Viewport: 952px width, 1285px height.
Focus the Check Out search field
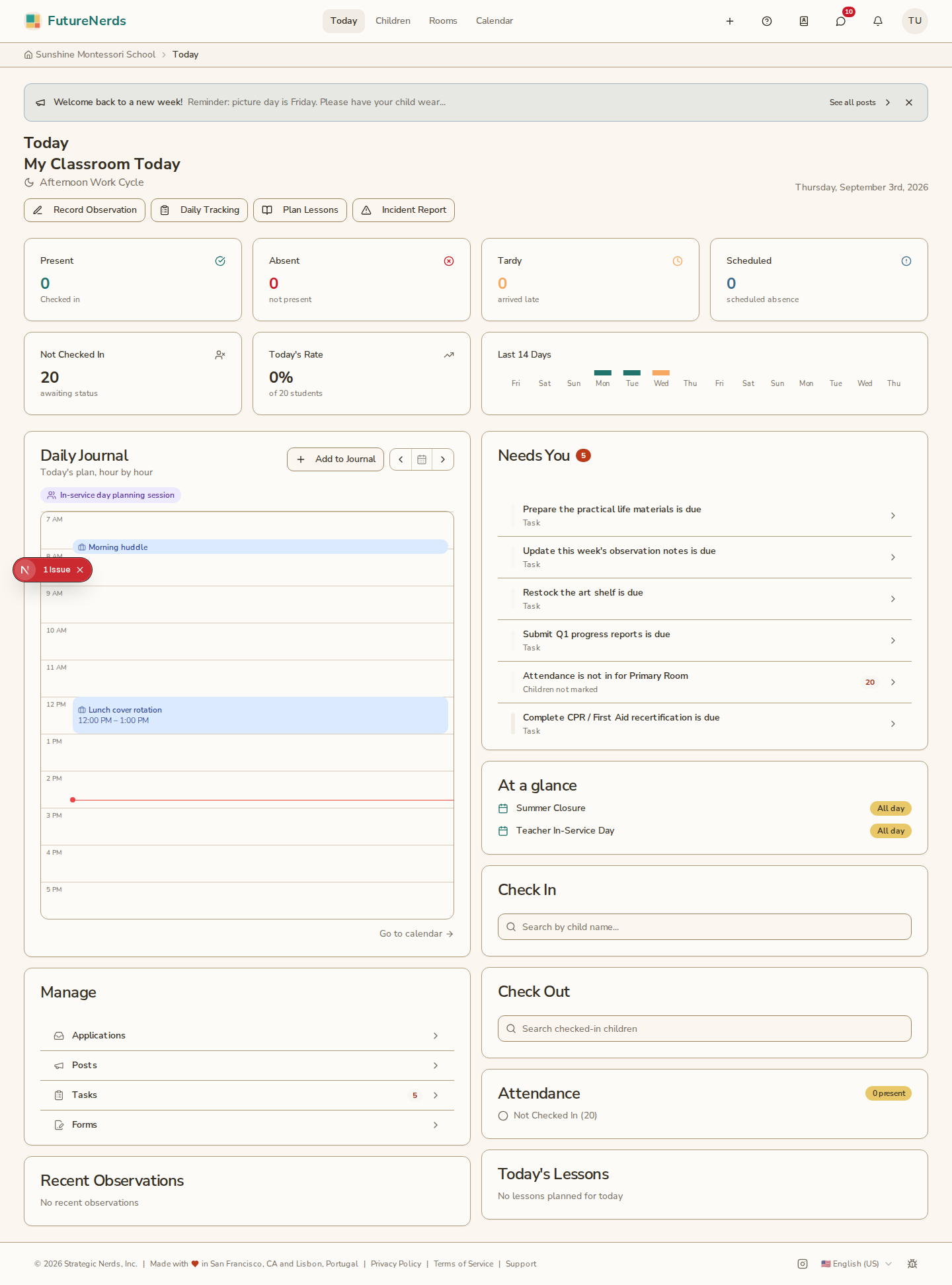[x=705, y=1029]
